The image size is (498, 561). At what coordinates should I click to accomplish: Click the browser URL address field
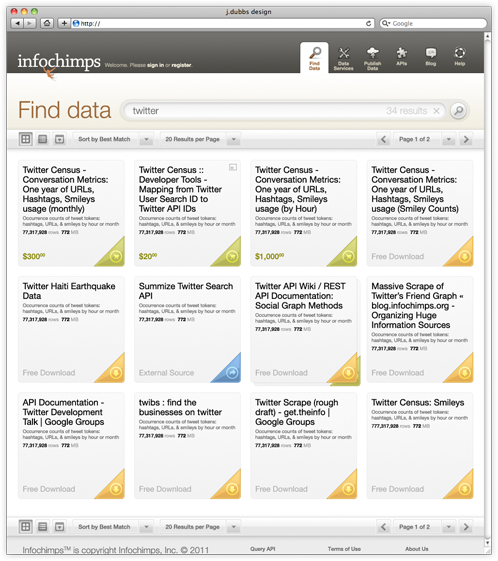coord(222,23)
